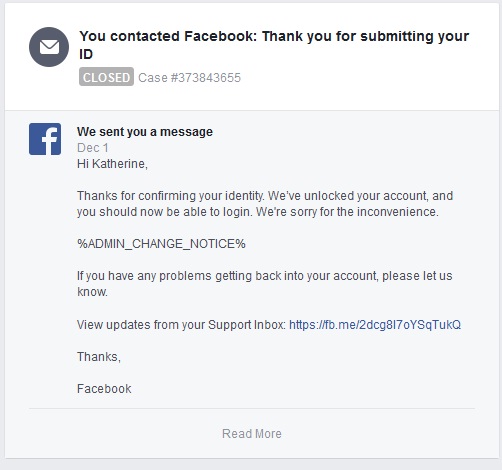Click the 'Facebook' signature at message end
Image resolution: width=502 pixels, height=470 pixels.
[104, 389]
